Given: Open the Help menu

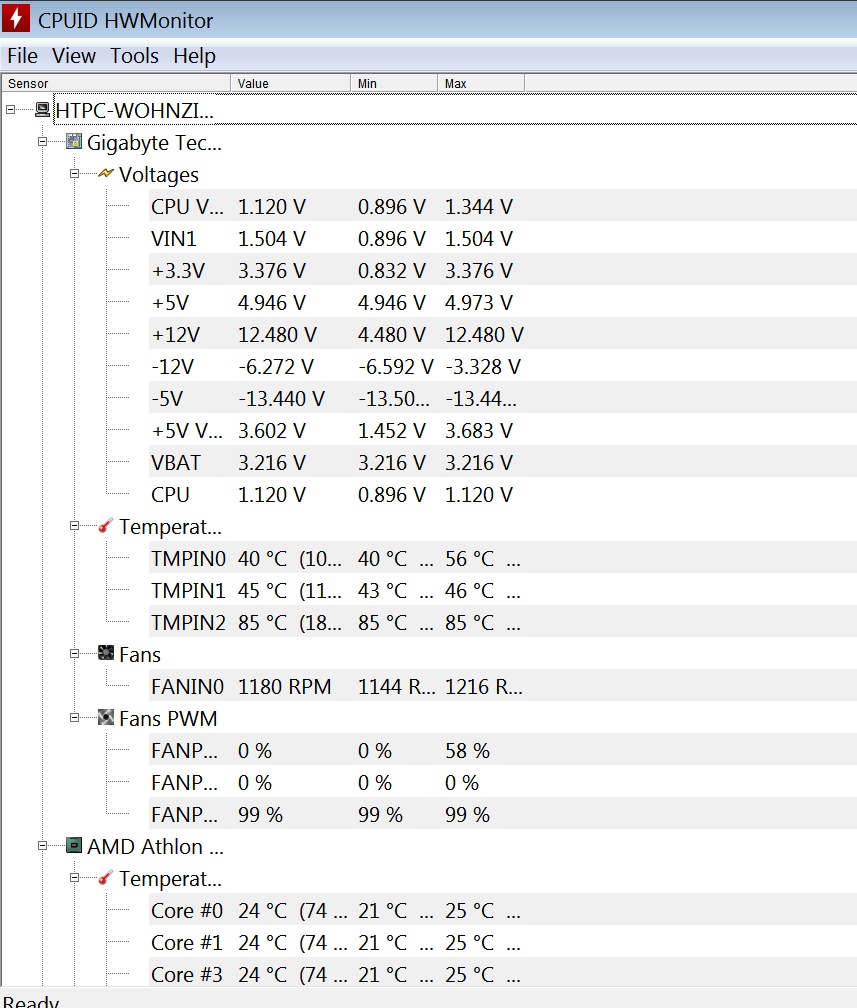Looking at the screenshot, I should [x=194, y=56].
